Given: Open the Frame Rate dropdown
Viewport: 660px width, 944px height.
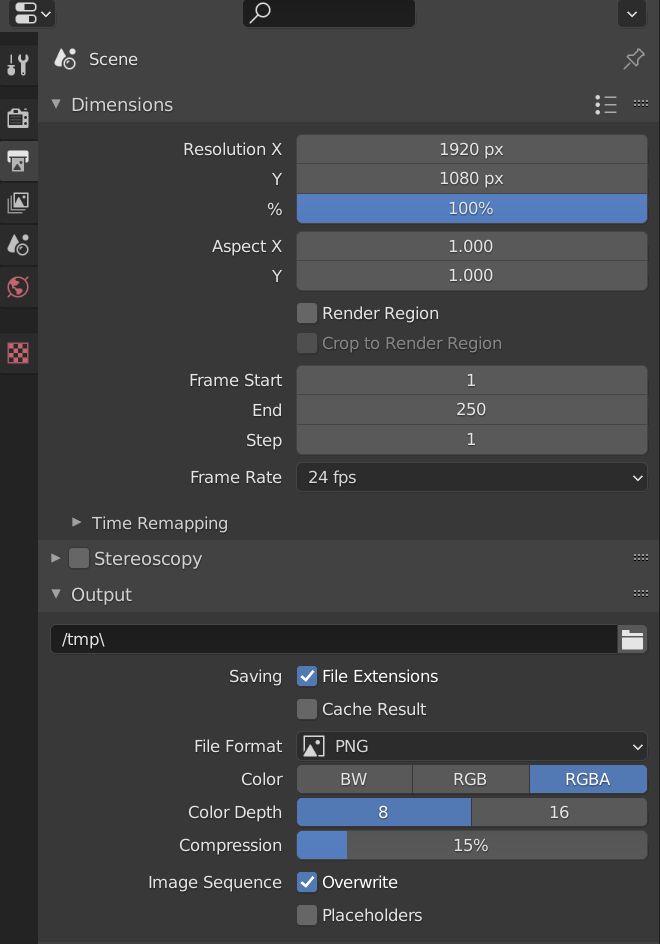Looking at the screenshot, I should 472,477.
